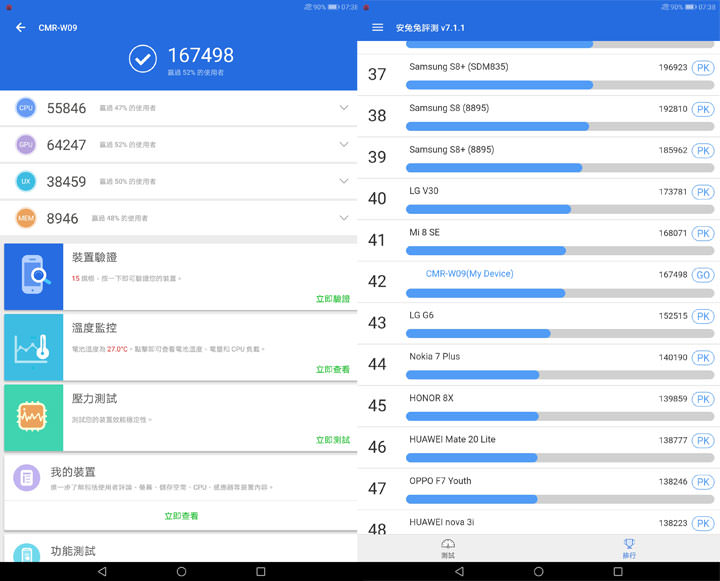Tap 立即查看 under 我的裝置
Screen dimensions: 720x581
click(x=181, y=516)
